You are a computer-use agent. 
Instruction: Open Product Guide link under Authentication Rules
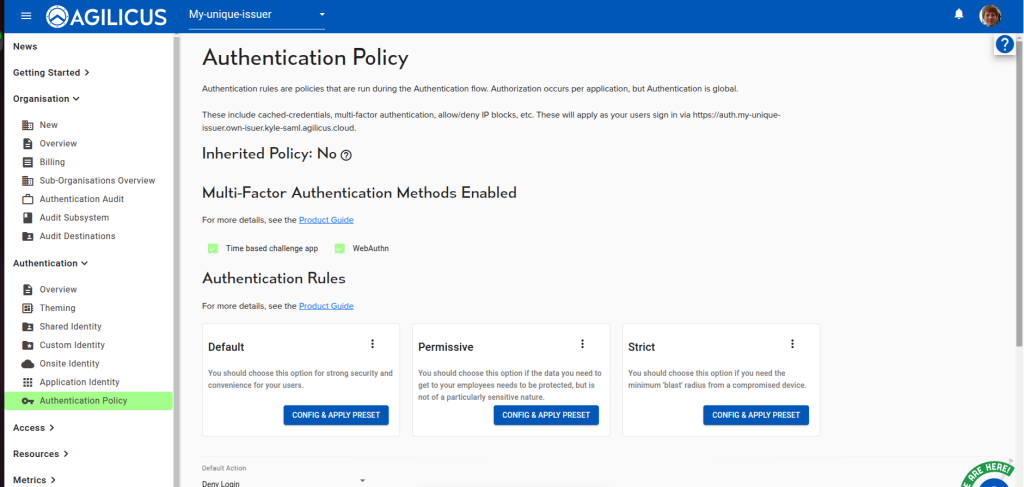pyautogui.click(x=326, y=306)
